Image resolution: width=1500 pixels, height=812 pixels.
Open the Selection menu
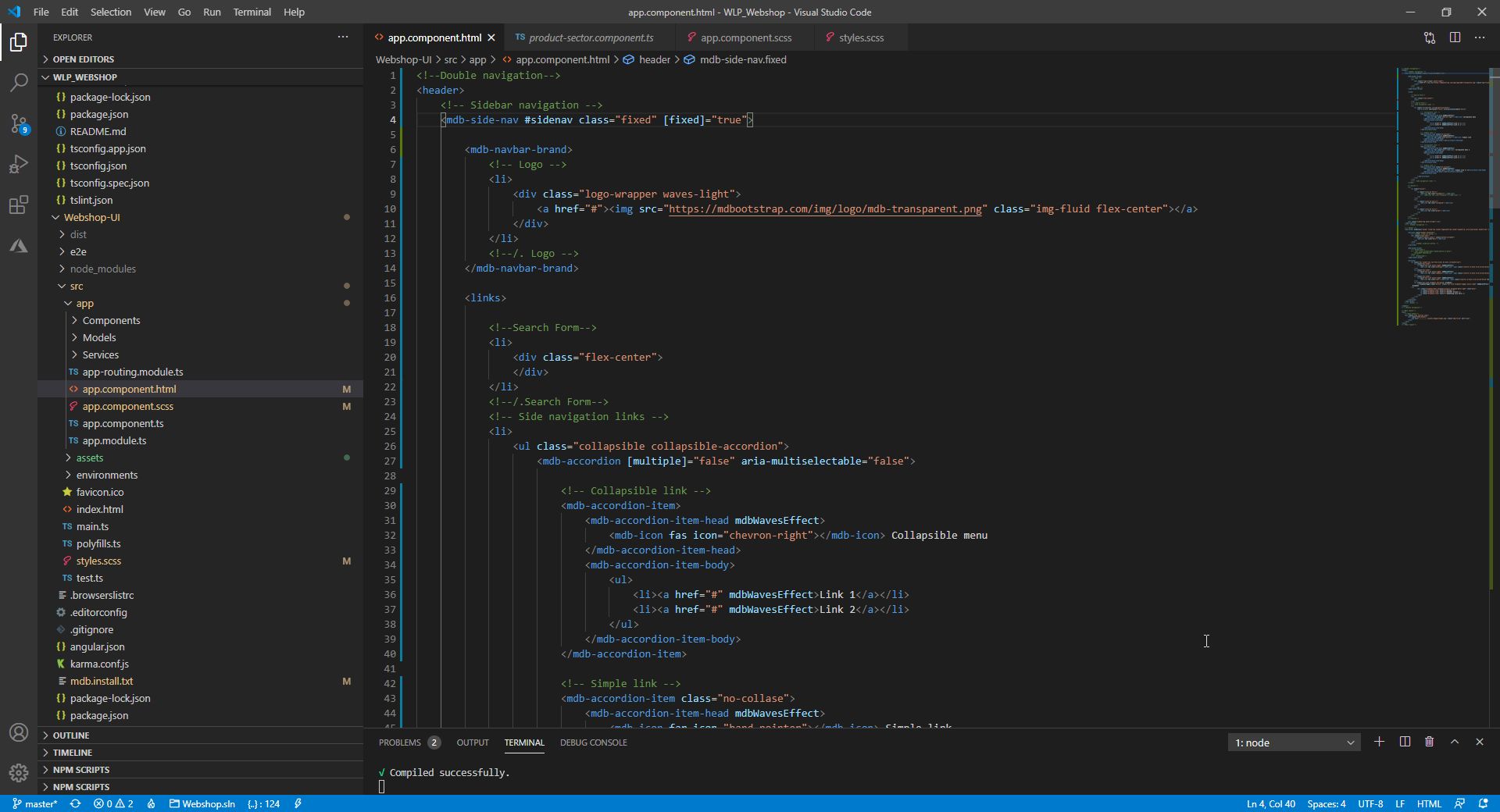110,12
